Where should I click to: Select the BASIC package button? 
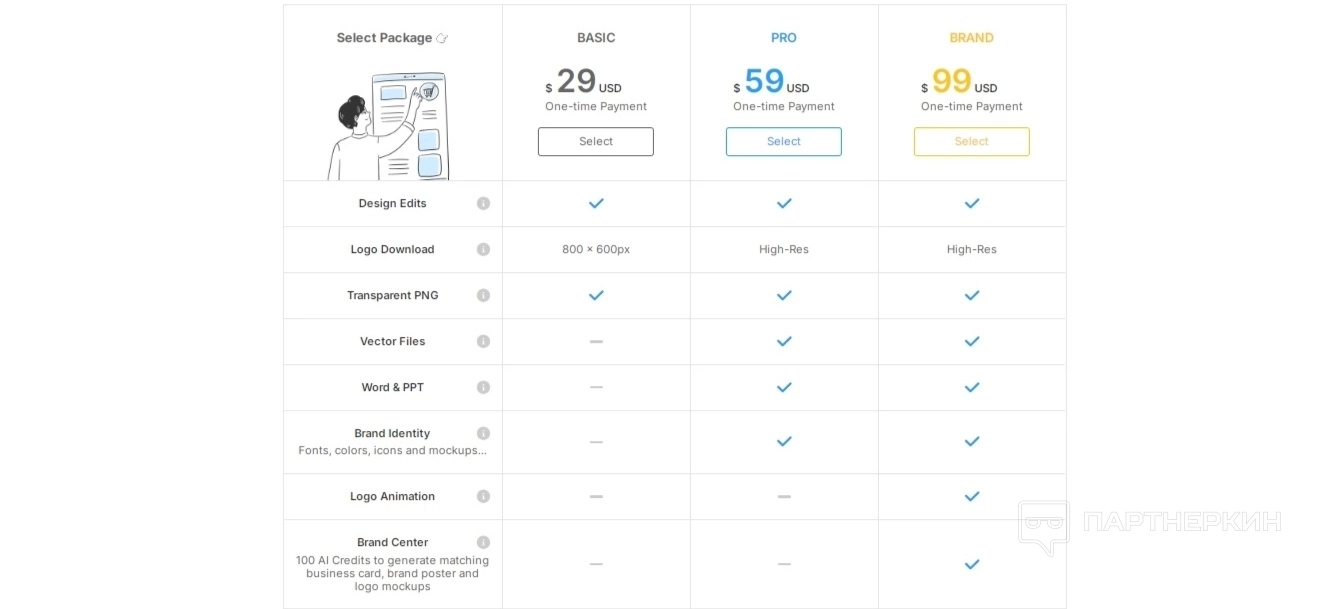[x=595, y=141]
